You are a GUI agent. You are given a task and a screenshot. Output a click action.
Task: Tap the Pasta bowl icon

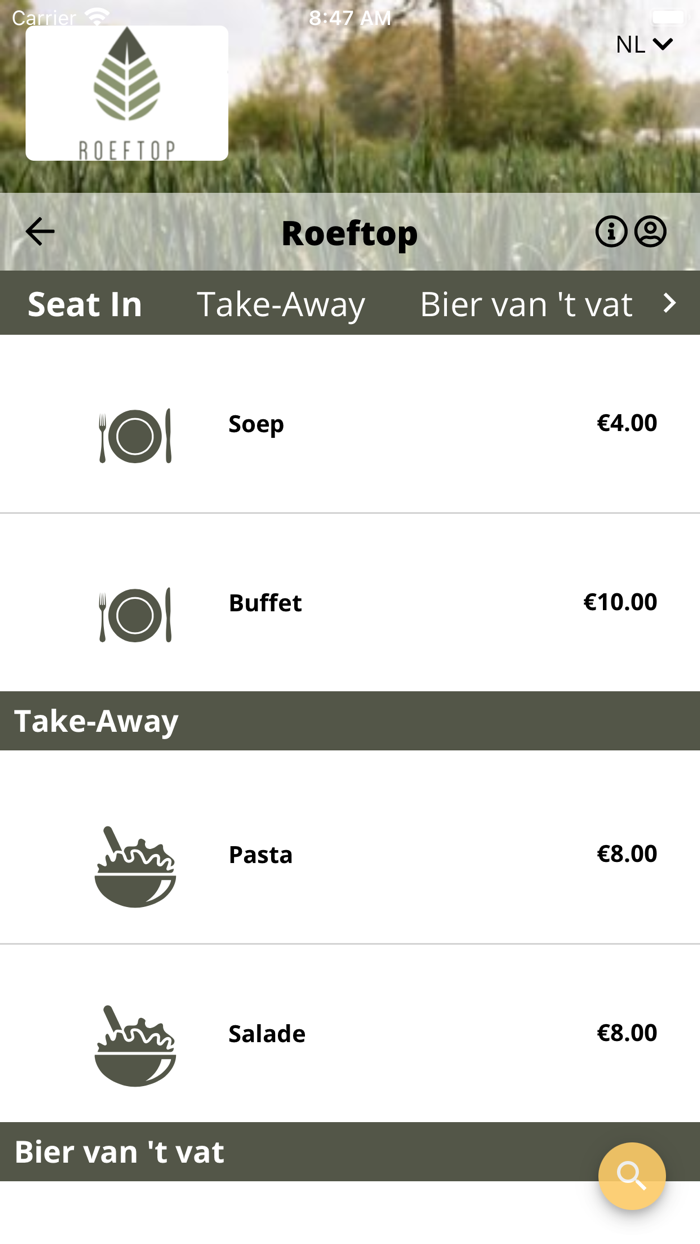click(135, 867)
